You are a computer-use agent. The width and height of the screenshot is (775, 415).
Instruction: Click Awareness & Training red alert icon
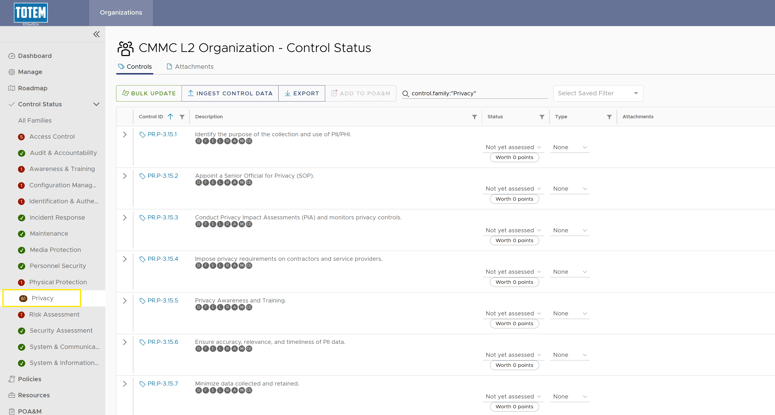(x=21, y=169)
